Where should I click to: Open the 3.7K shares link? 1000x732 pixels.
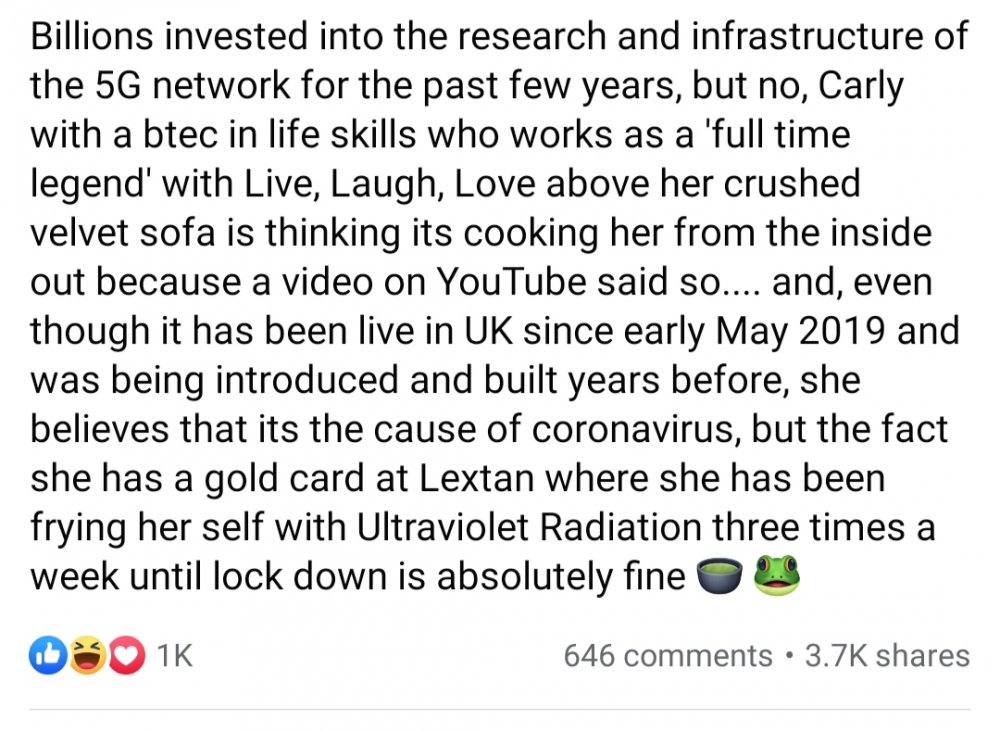[887, 656]
